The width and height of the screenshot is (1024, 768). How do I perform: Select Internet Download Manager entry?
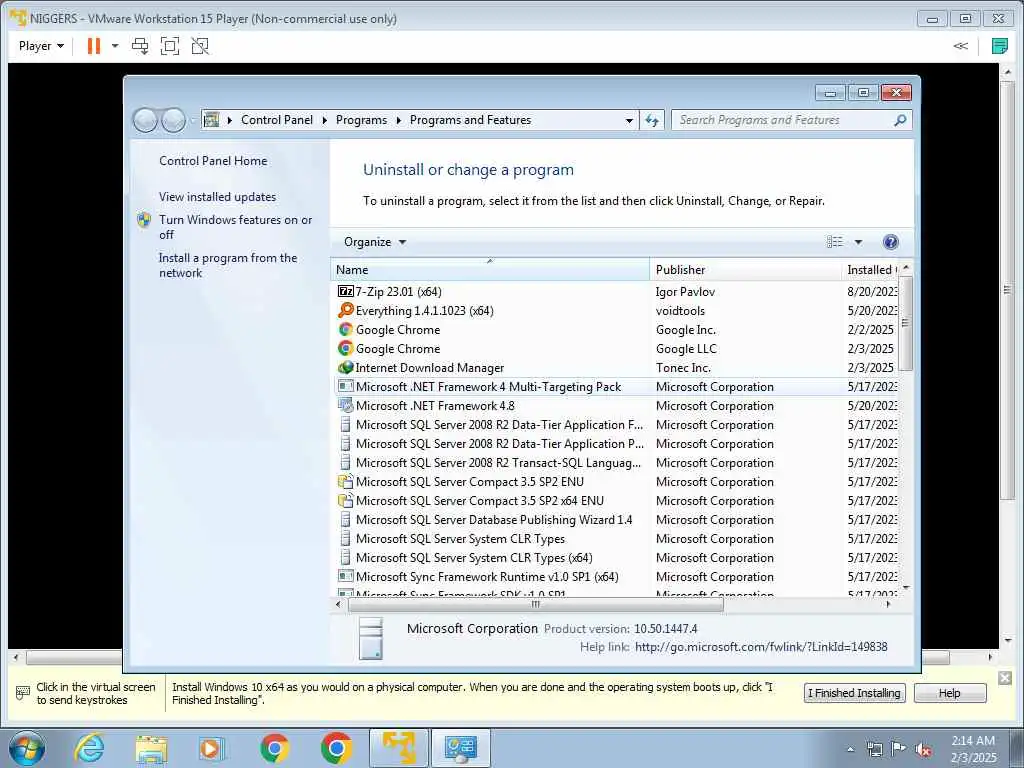[x=616, y=368]
